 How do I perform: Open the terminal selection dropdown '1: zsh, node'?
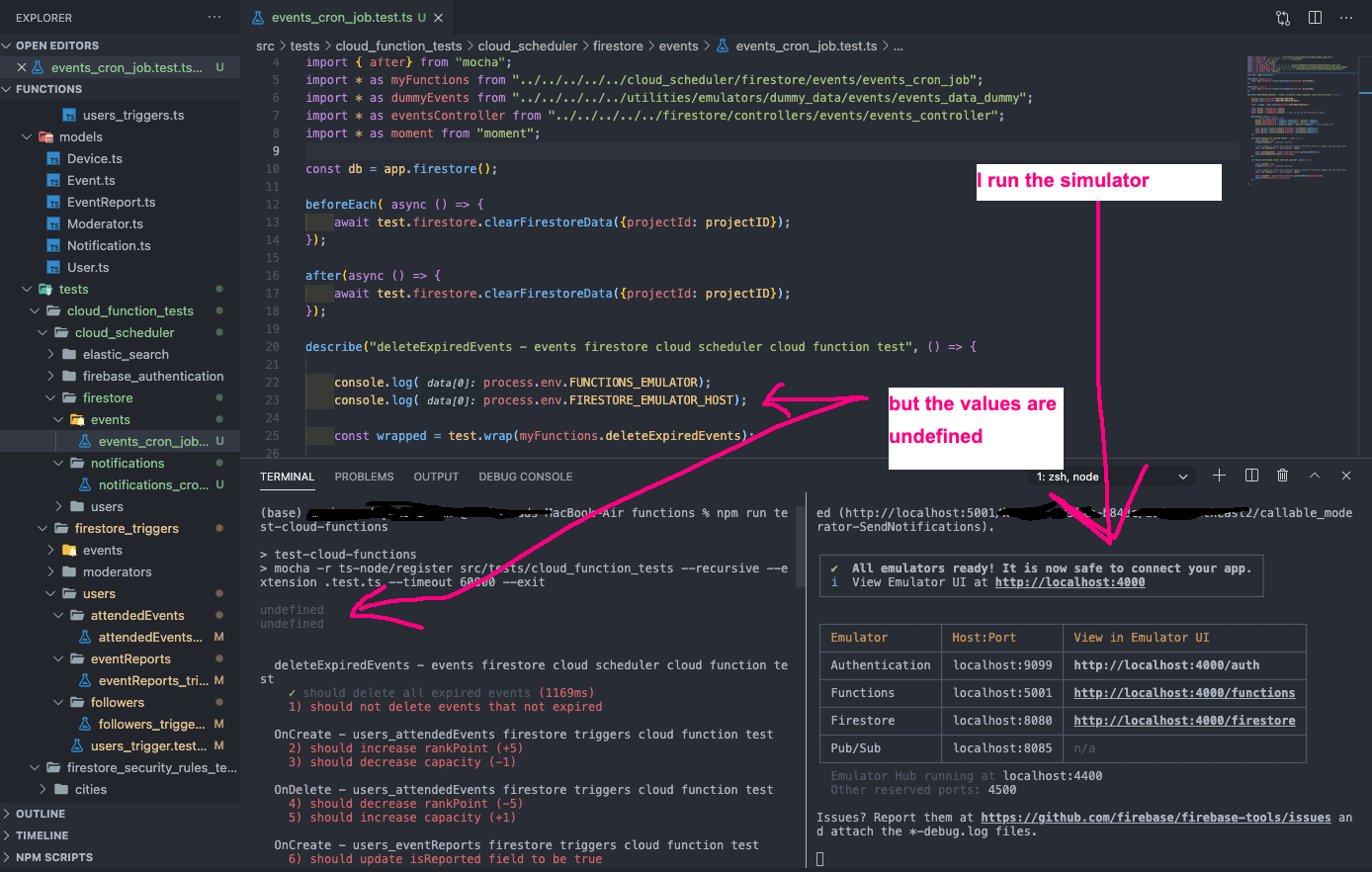(1084, 476)
